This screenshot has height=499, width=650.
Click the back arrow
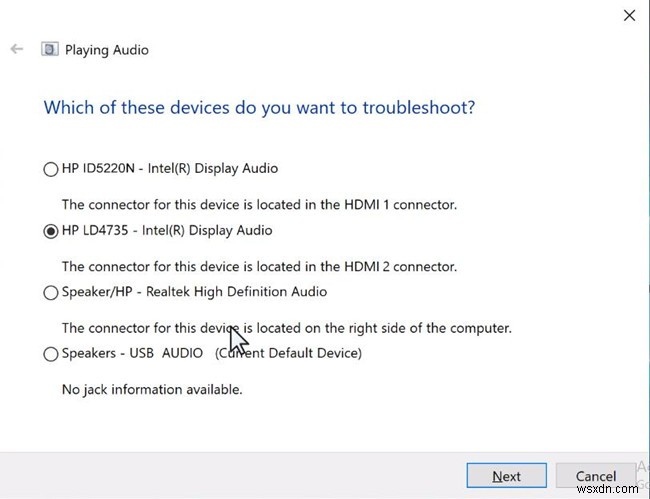click(x=16, y=49)
